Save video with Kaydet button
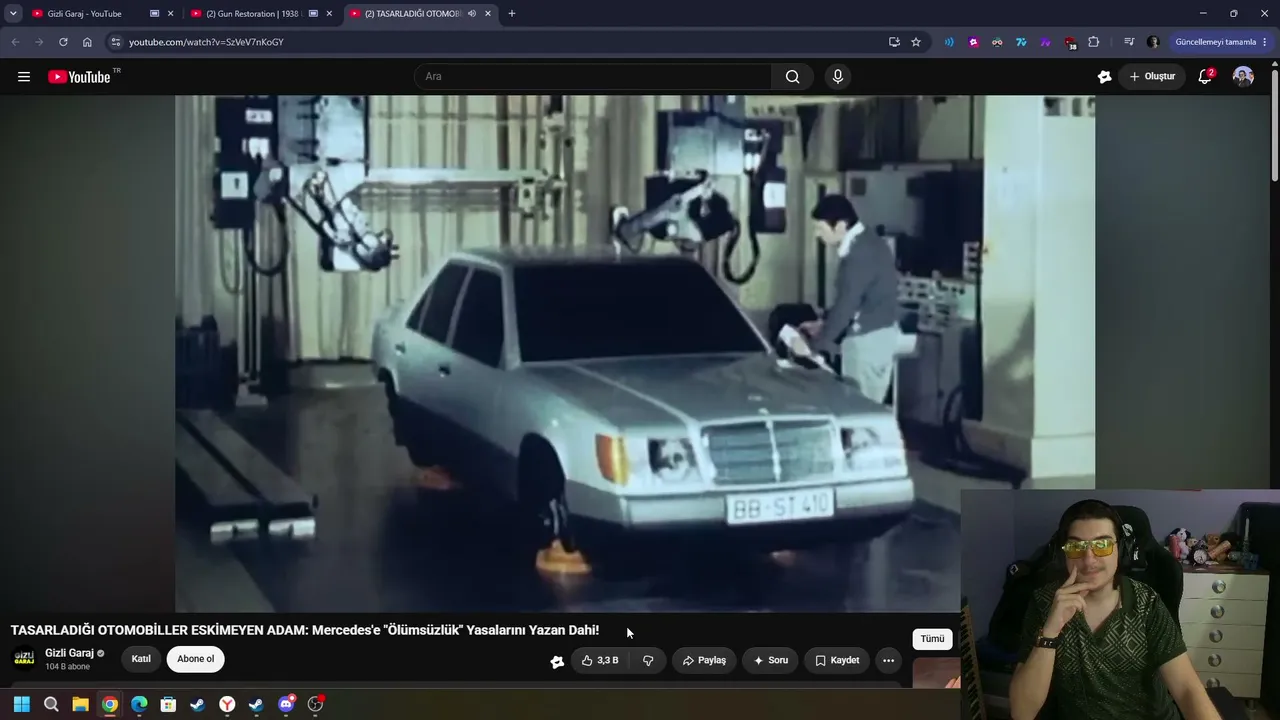The image size is (1280, 720). tap(837, 660)
